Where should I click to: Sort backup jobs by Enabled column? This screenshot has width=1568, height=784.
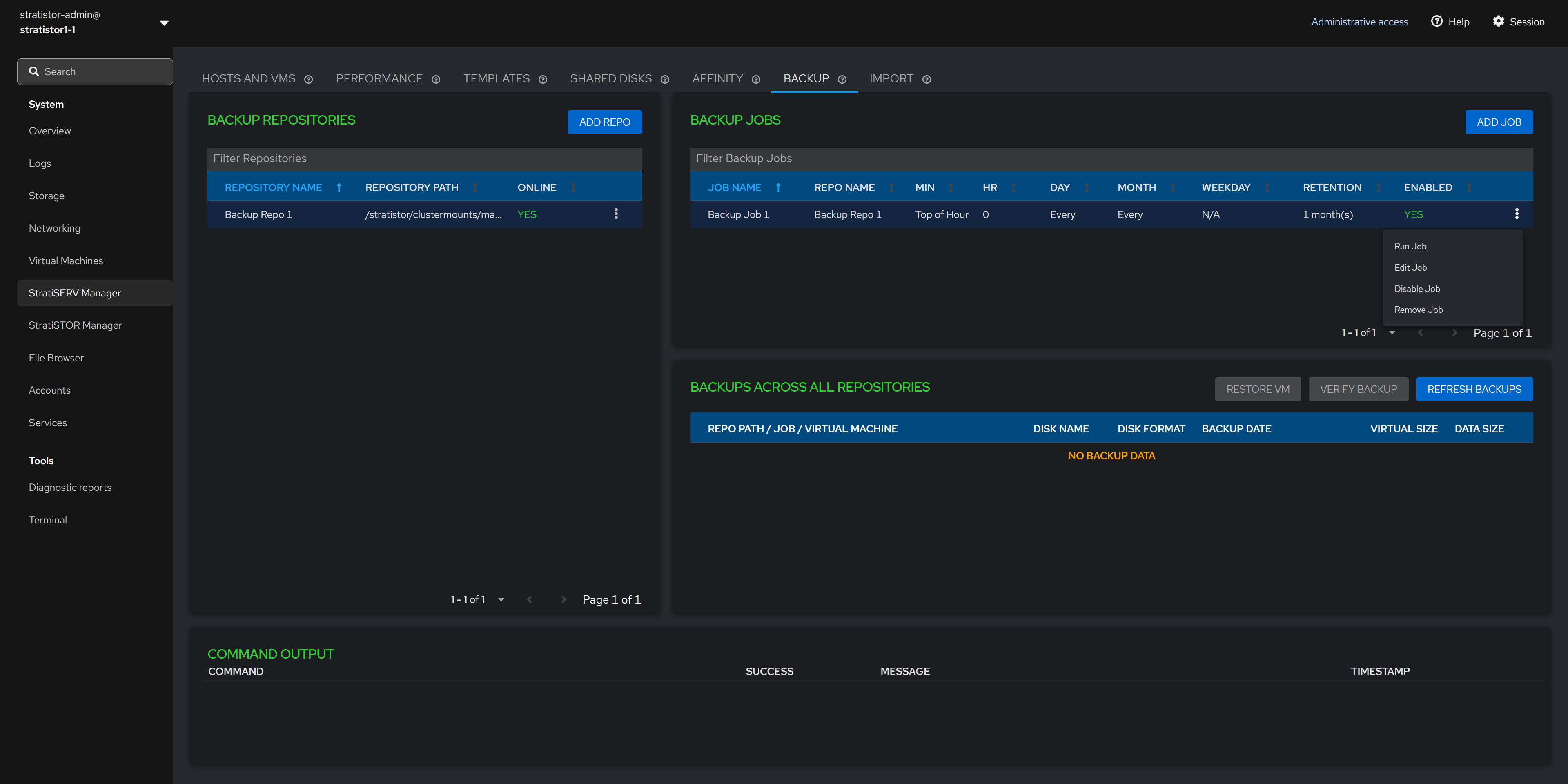[x=1469, y=187]
